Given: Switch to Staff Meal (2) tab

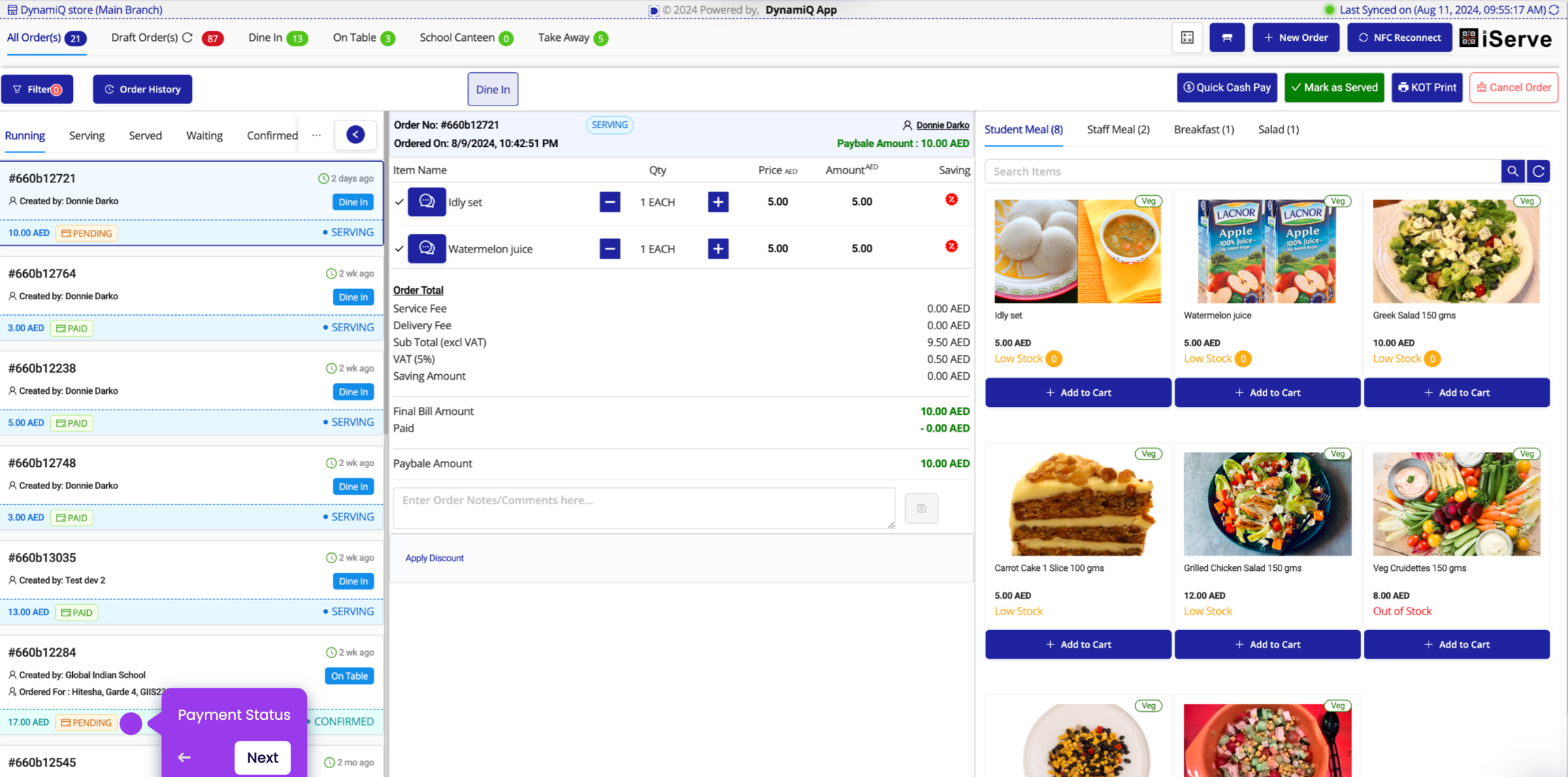Looking at the screenshot, I should pyautogui.click(x=1117, y=129).
